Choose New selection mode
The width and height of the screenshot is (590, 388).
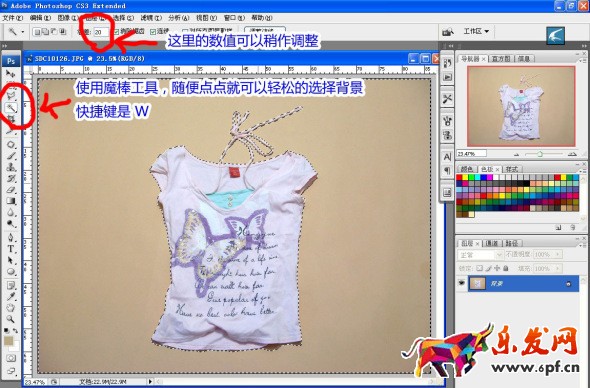[x=37, y=32]
